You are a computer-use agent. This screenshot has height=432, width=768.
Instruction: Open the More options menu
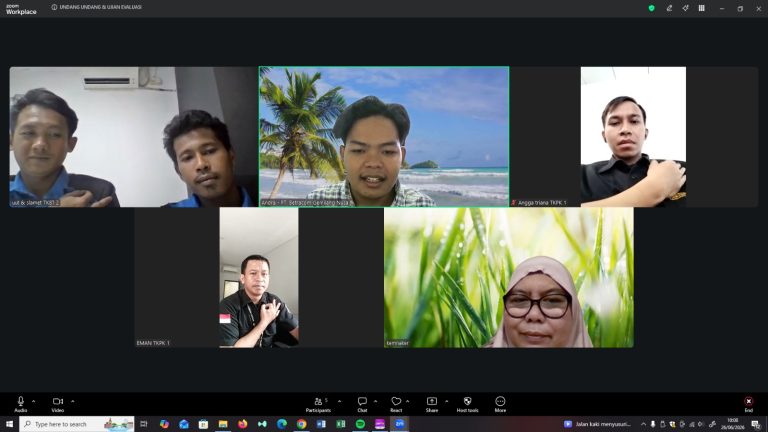tap(500, 404)
